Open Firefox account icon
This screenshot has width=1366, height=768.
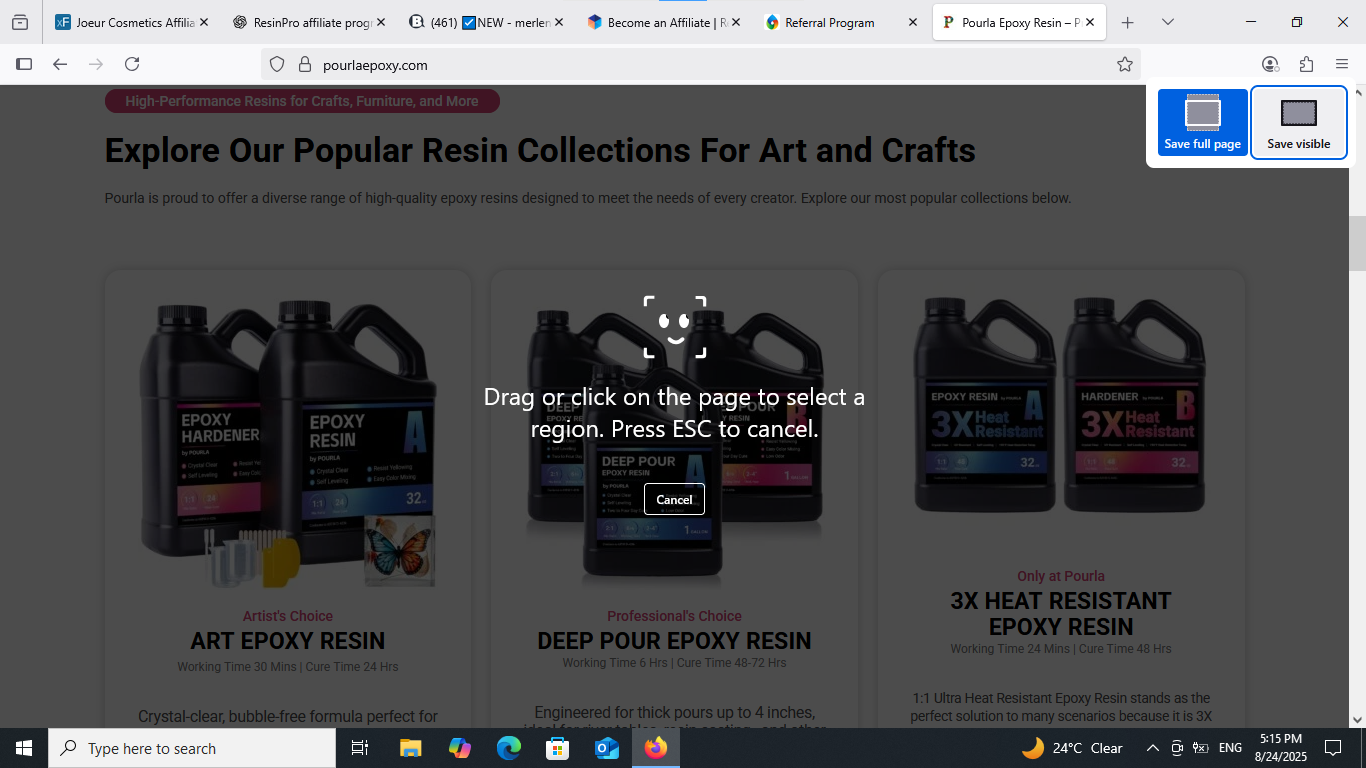coord(1270,64)
